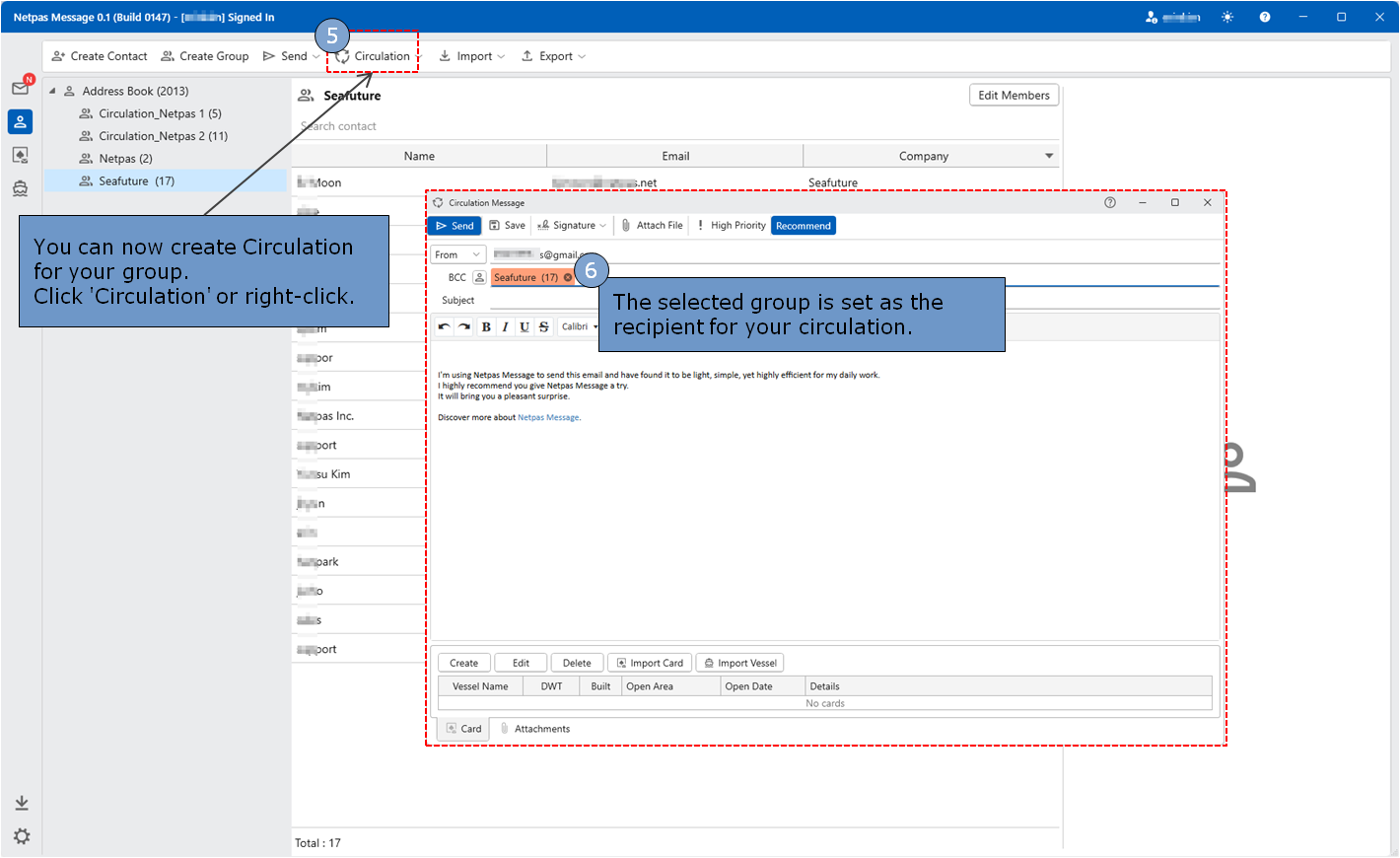Undo last edit in message editor
The height and width of the screenshot is (858, 1400).
[x=445, y=326]
